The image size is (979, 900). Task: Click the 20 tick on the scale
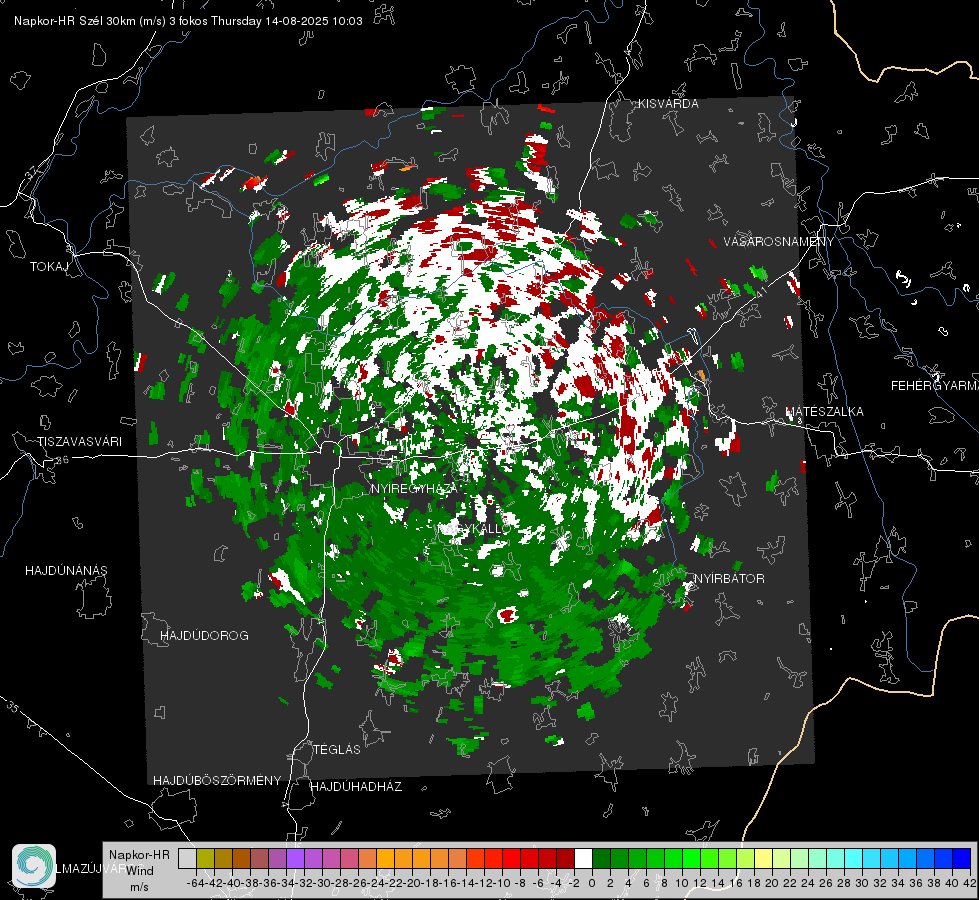pyautogui.click(x=772, y=883)
